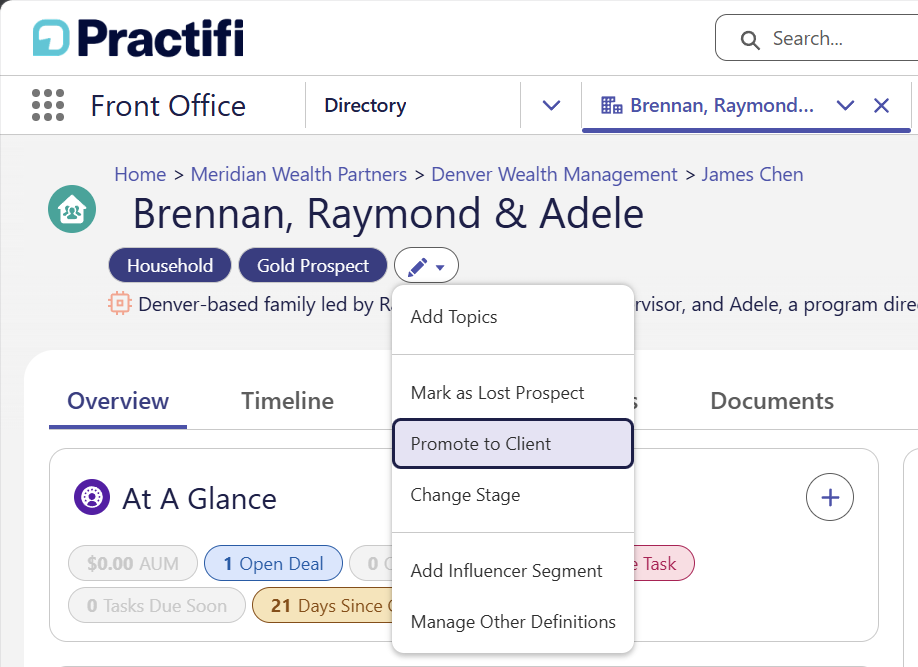Go to Home breadcrumb link
This screenshot has width=918, height=667.
[x=141, y=175]
